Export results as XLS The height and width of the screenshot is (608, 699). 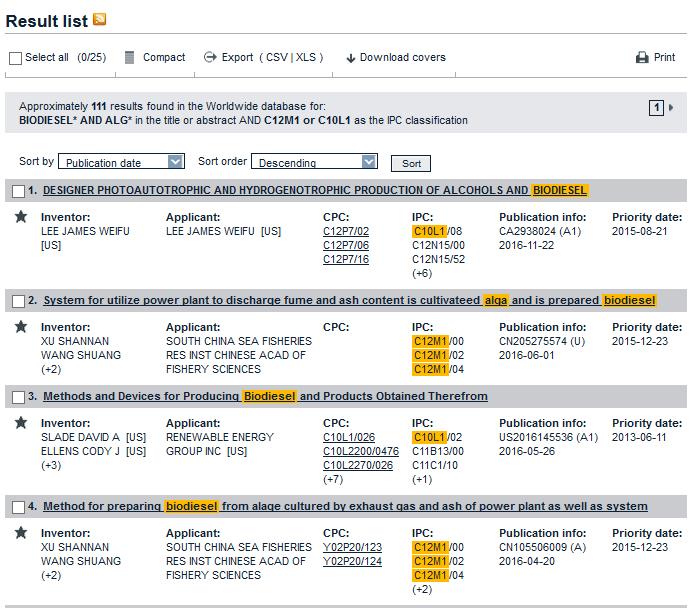(x=306, y=58)
